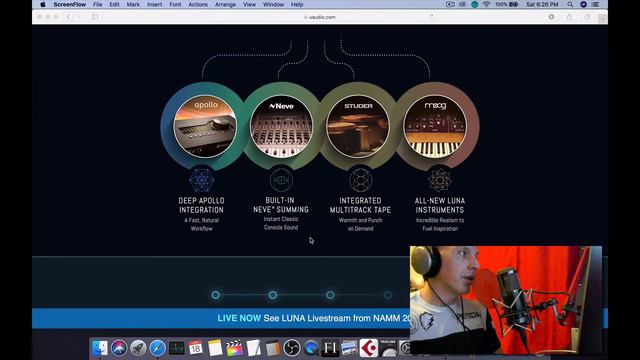Screen dimensions: 640x360
Task: Select the second timeline step dot
Action: [x=273, y=295]
